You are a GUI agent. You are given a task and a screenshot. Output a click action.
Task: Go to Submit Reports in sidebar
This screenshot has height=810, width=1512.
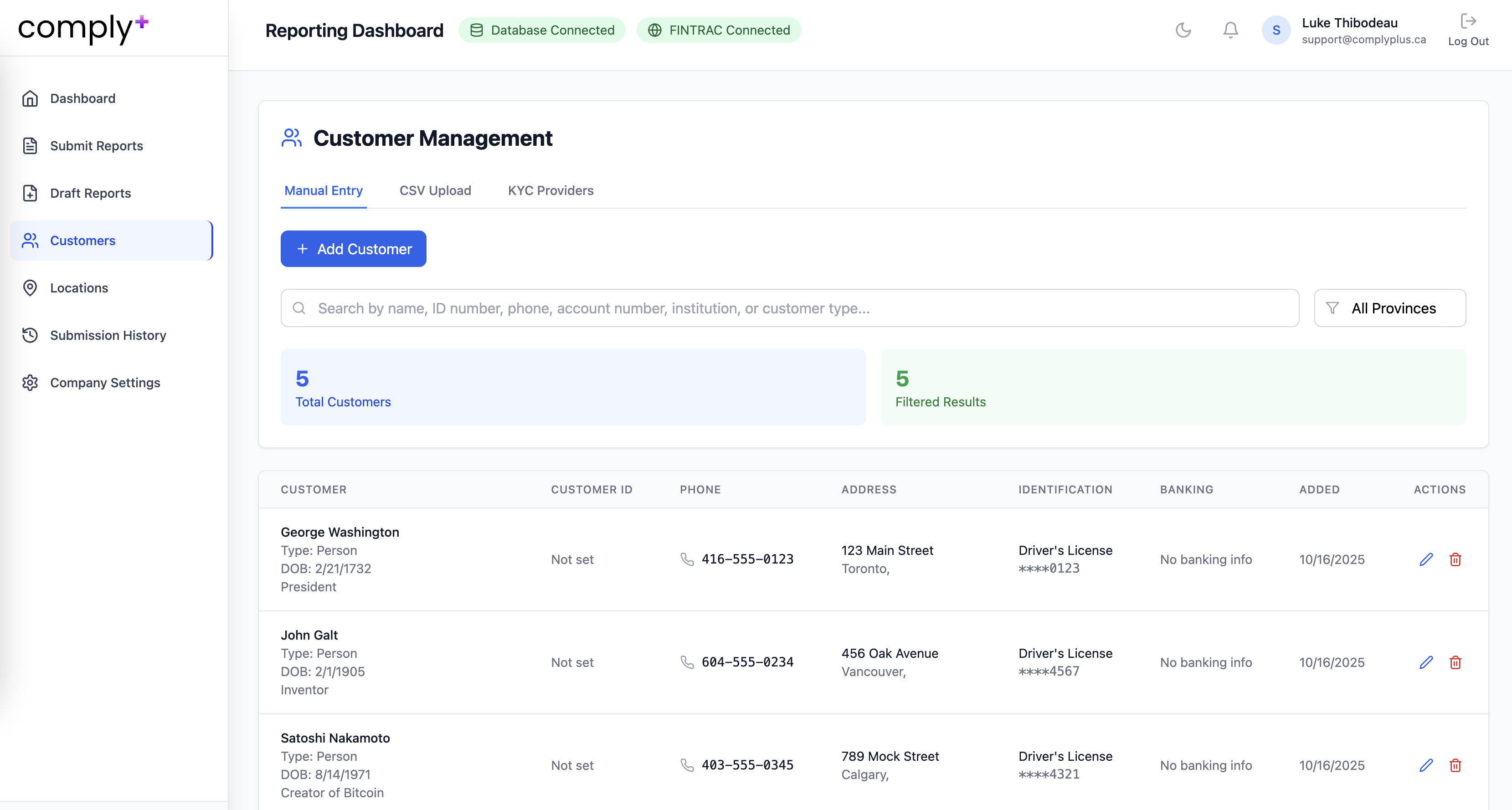96,146
